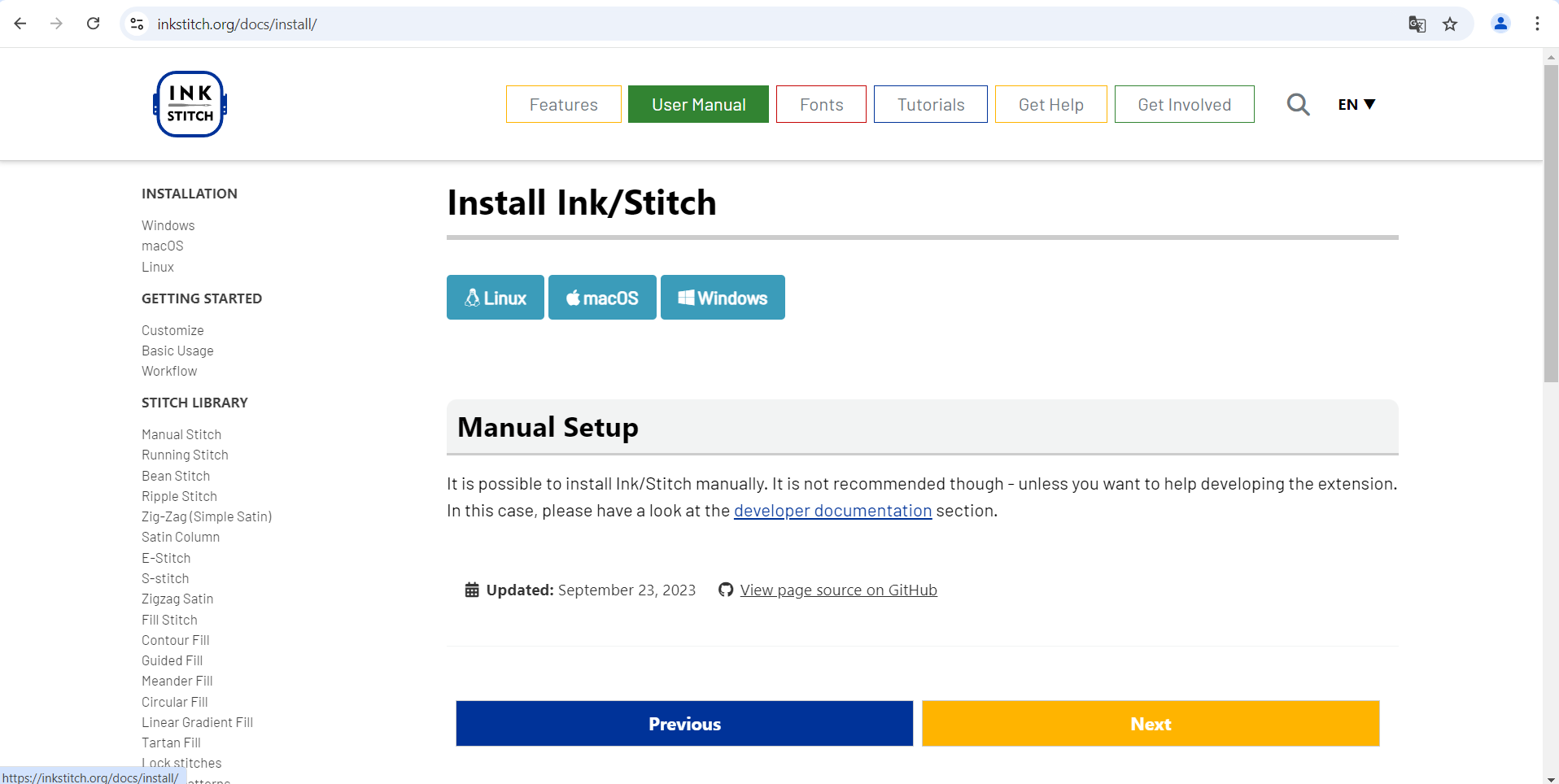Open the Manual Stitch sidebar link
The image size is (1559, 784).
(x=181, y=434)
